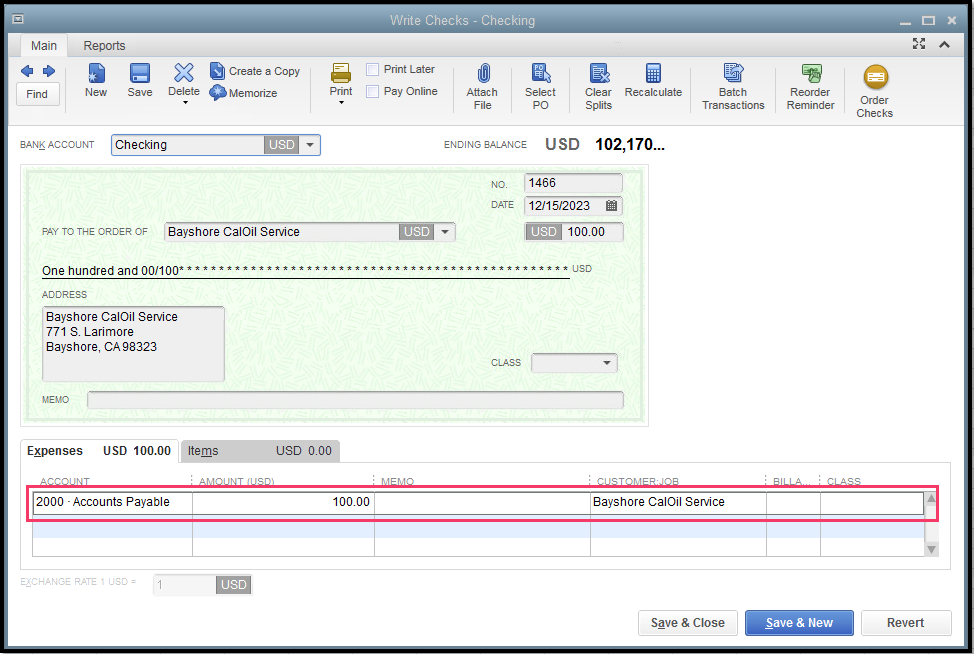Viewport: 974px width, 654px height.
Task: Click Save & Close button
Action: tap(688, 622)
